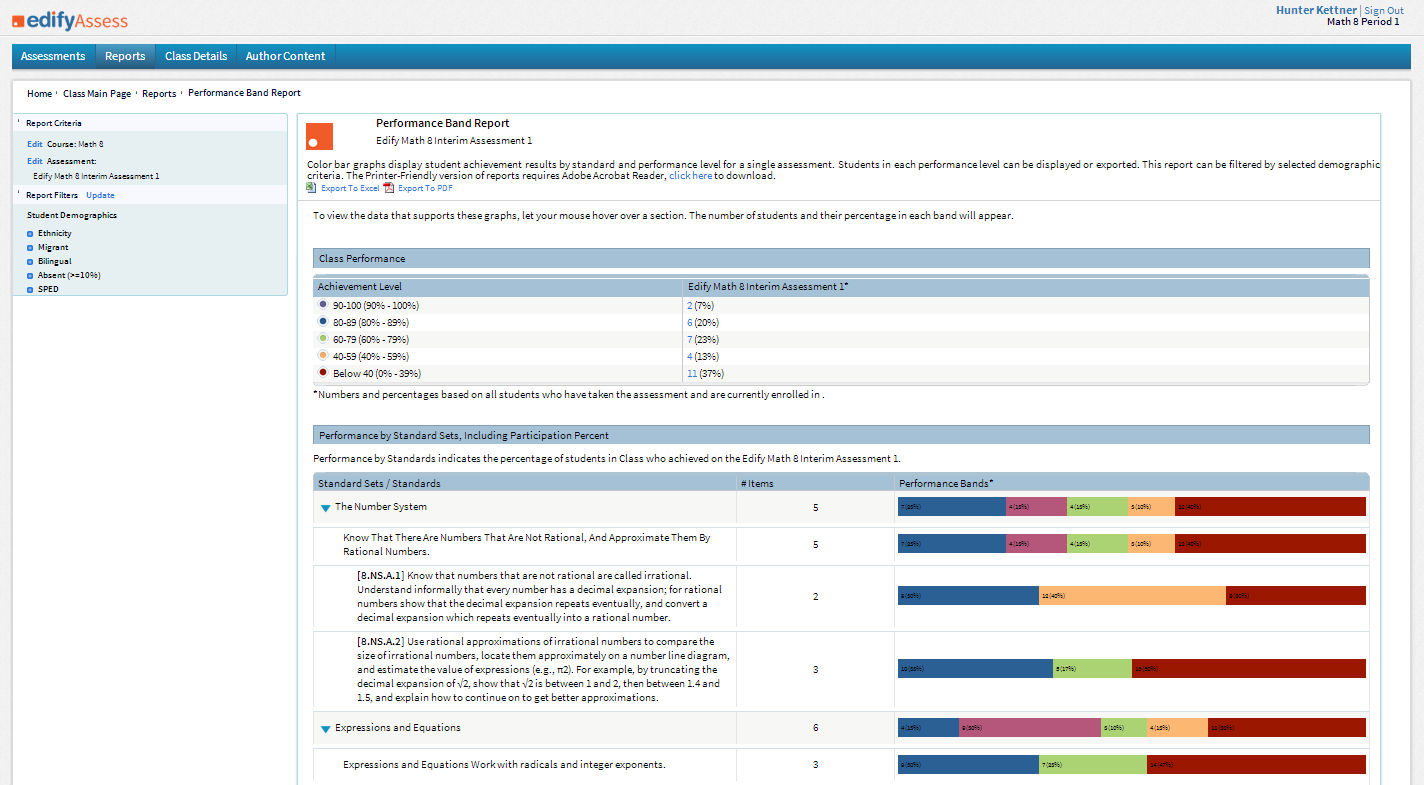Viewport: 1424px width, 785px height.
Task: Select the Below 40 achievement level dot
Action: click(323, 373)
